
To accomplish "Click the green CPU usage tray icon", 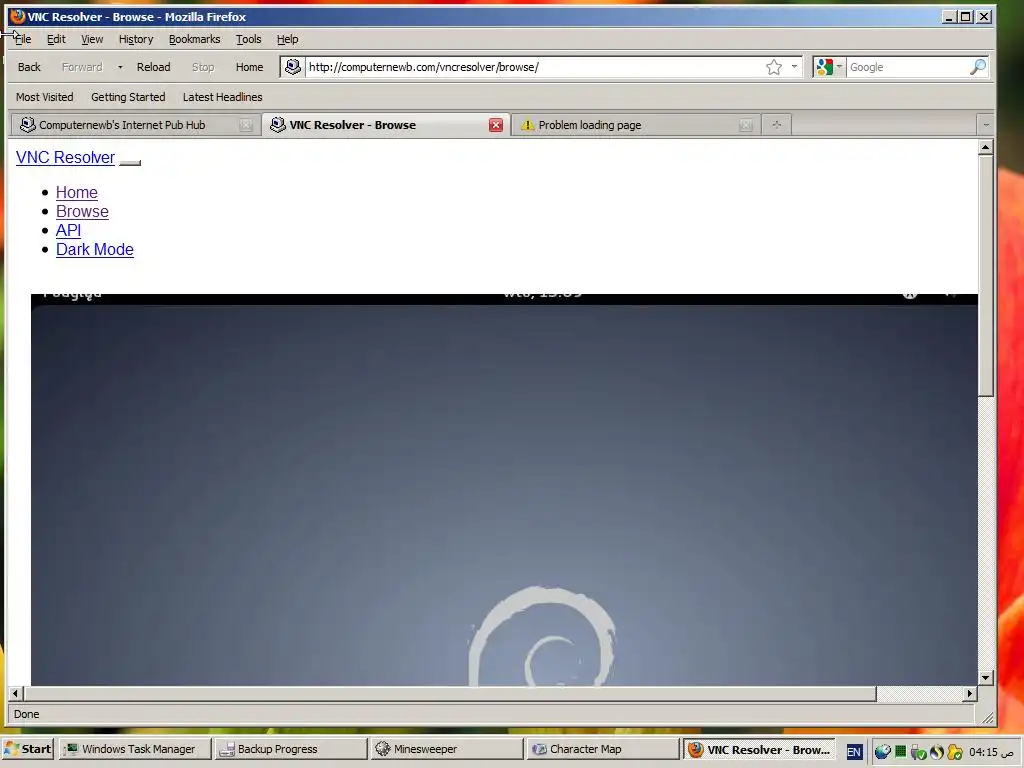I will pos(901,752).
